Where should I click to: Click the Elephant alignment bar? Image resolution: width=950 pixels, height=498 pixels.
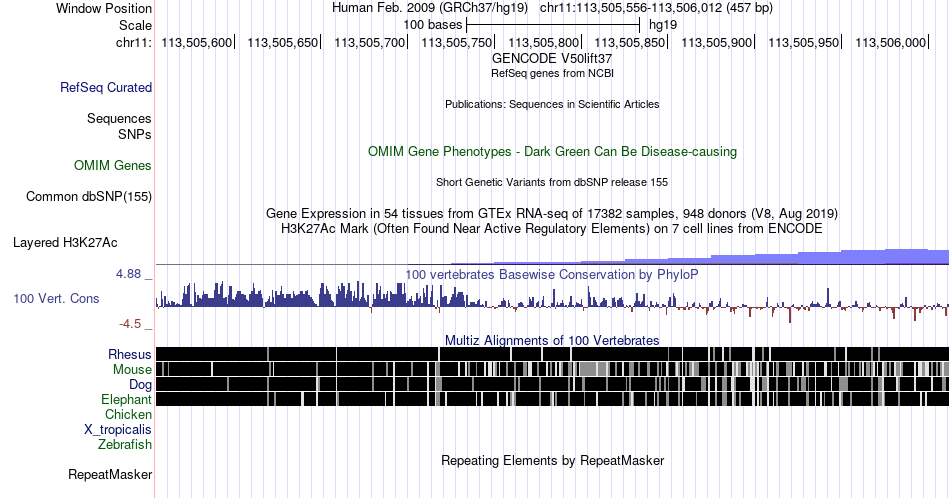[x=552, y=399]
